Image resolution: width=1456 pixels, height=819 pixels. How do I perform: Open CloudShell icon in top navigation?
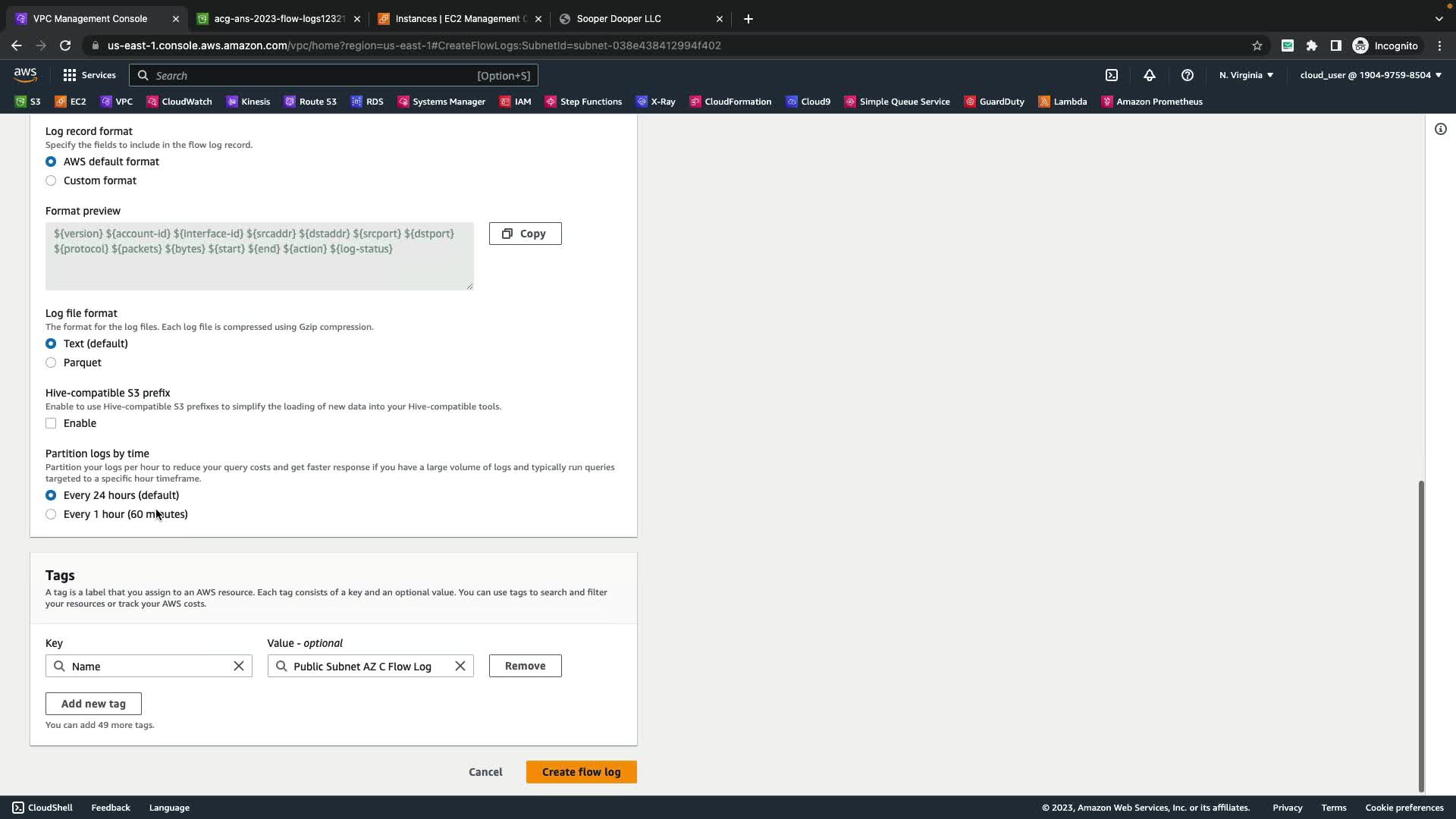(x=1112, y=75)
